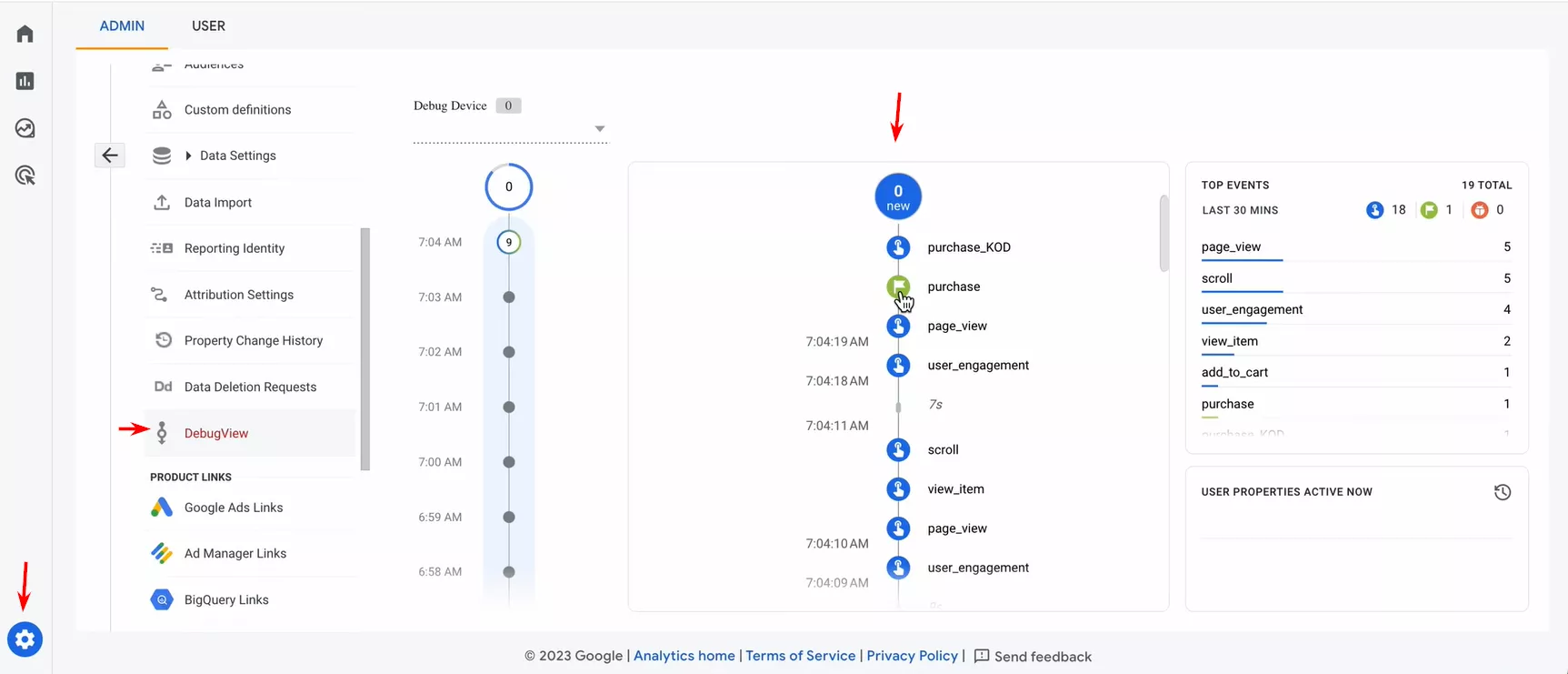The width and height of the screenshot is (1568, 674).
Task: Open the Home icon in left rail
Action: tap(25, 34)
